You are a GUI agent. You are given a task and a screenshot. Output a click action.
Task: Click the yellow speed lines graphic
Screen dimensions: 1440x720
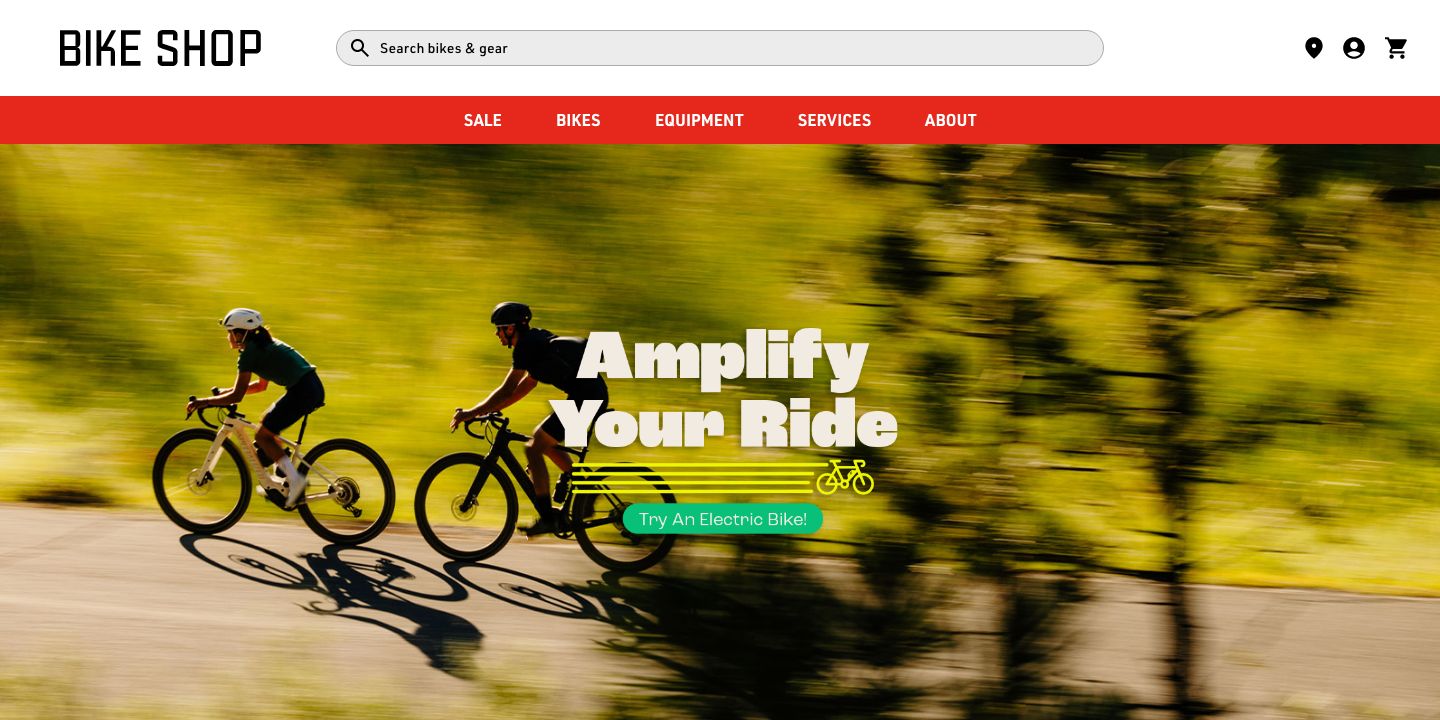(x=693, y=478)
